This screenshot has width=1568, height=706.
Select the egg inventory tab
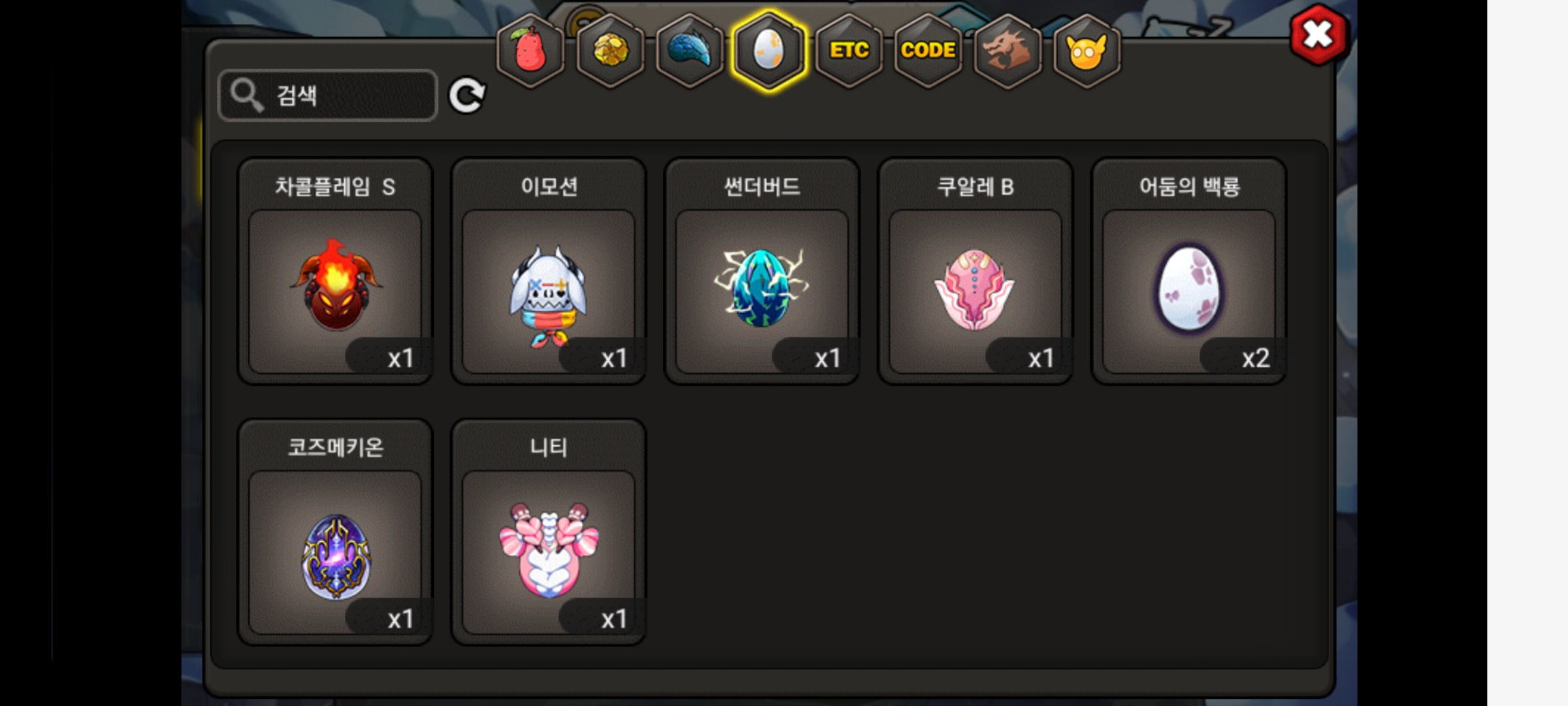click(x=769, y=50)
